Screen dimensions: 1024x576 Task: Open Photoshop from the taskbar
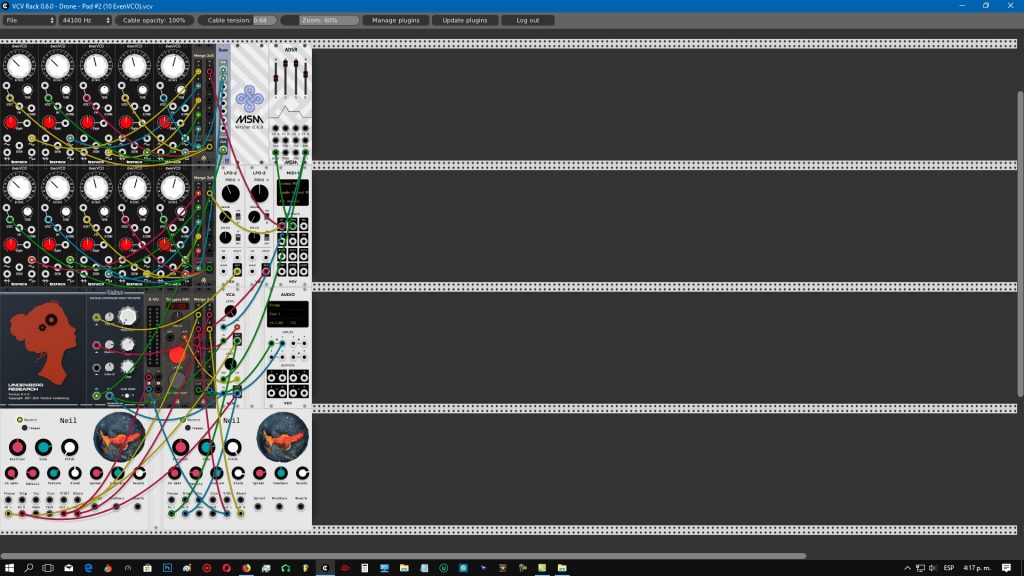167,568
